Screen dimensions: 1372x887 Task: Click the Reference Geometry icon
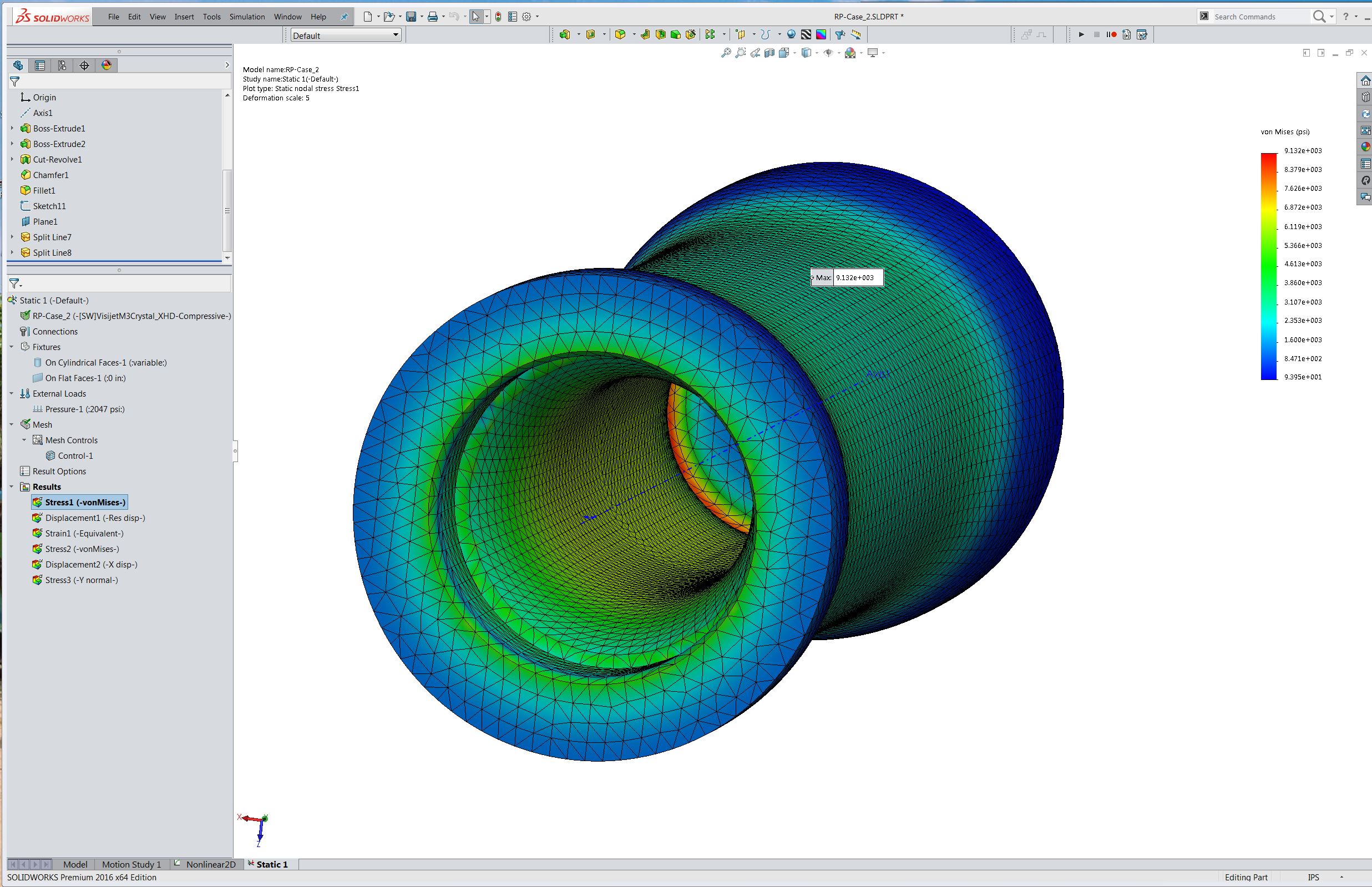tap(741, 34)
